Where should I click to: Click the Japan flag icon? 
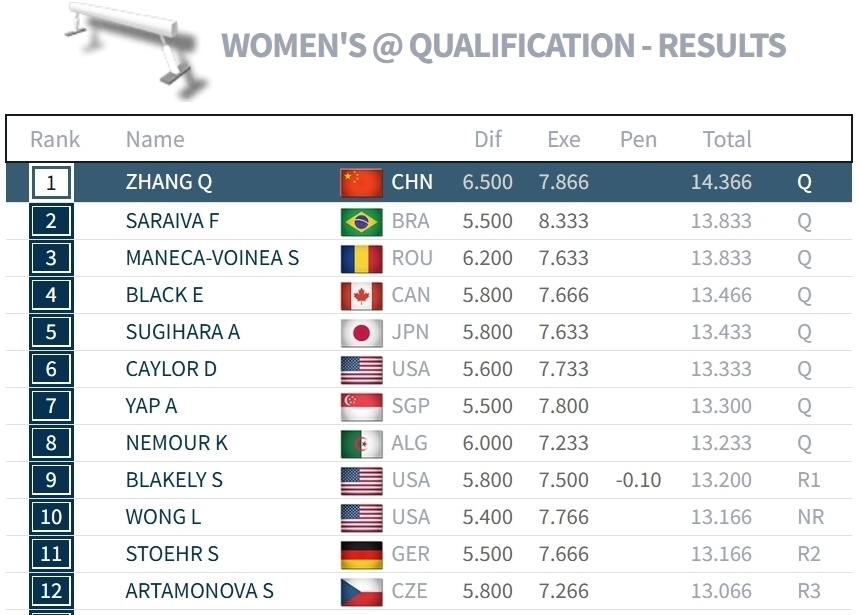click(361, 332)
